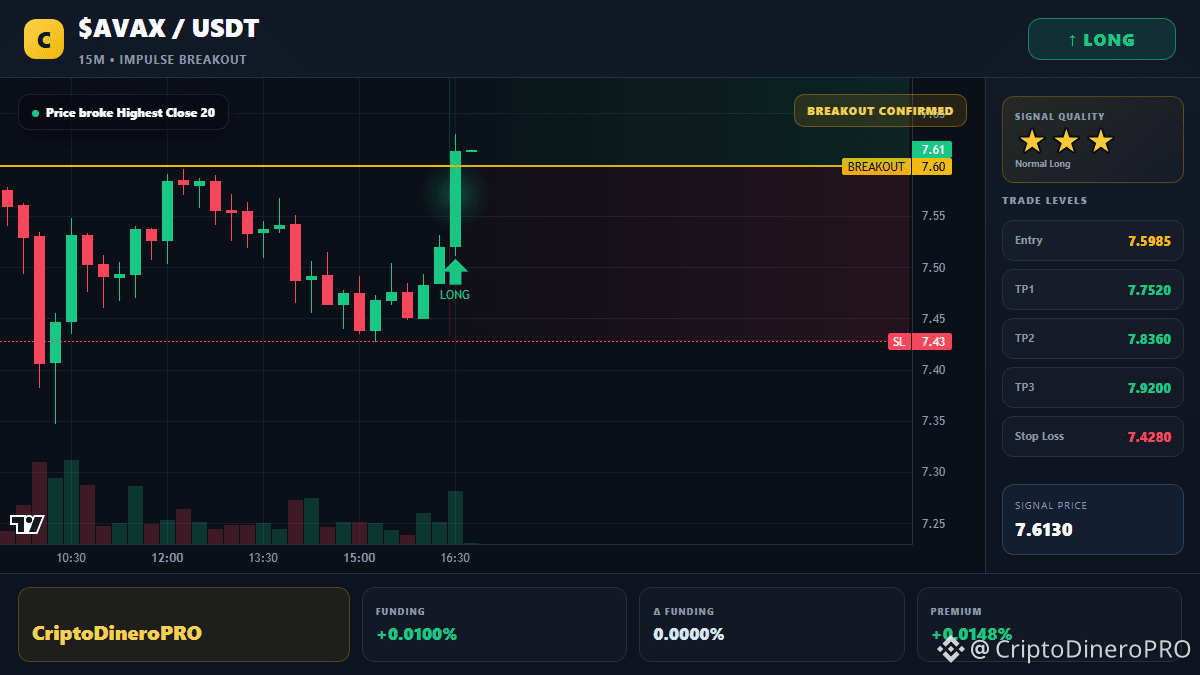Click the third signal quality star
The height and width of the screenshot is (675, 1200).
(x=1100, y=141)
